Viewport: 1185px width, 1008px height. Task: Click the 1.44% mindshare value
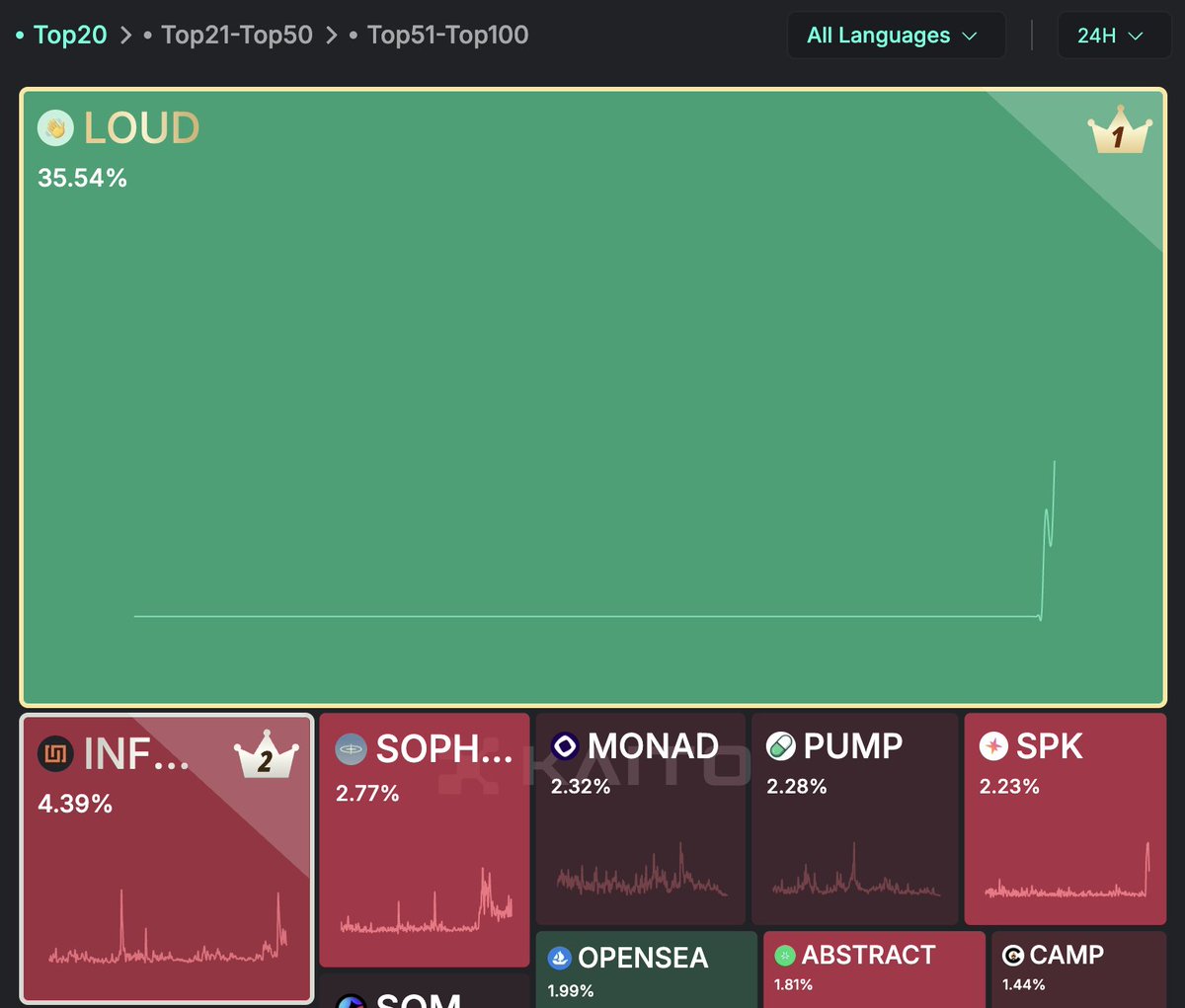click(x=1023, y=984)
